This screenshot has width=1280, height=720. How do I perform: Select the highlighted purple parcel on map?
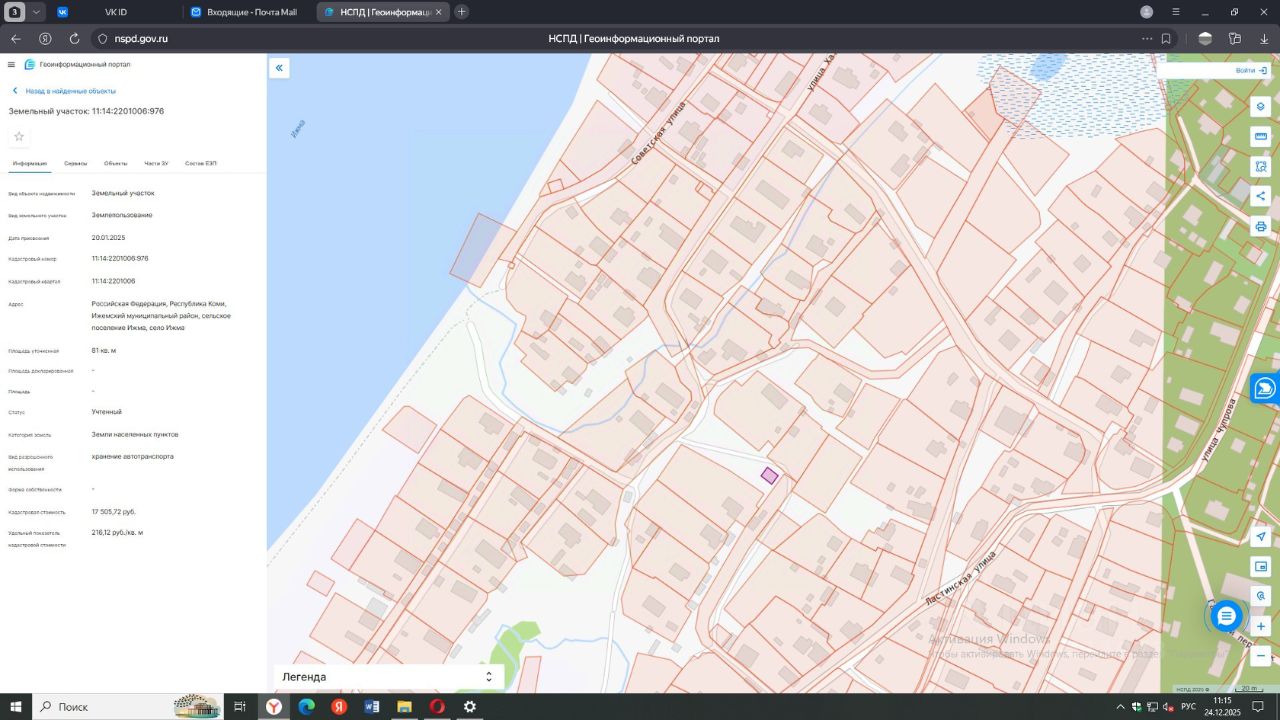(x=769, y=476)
